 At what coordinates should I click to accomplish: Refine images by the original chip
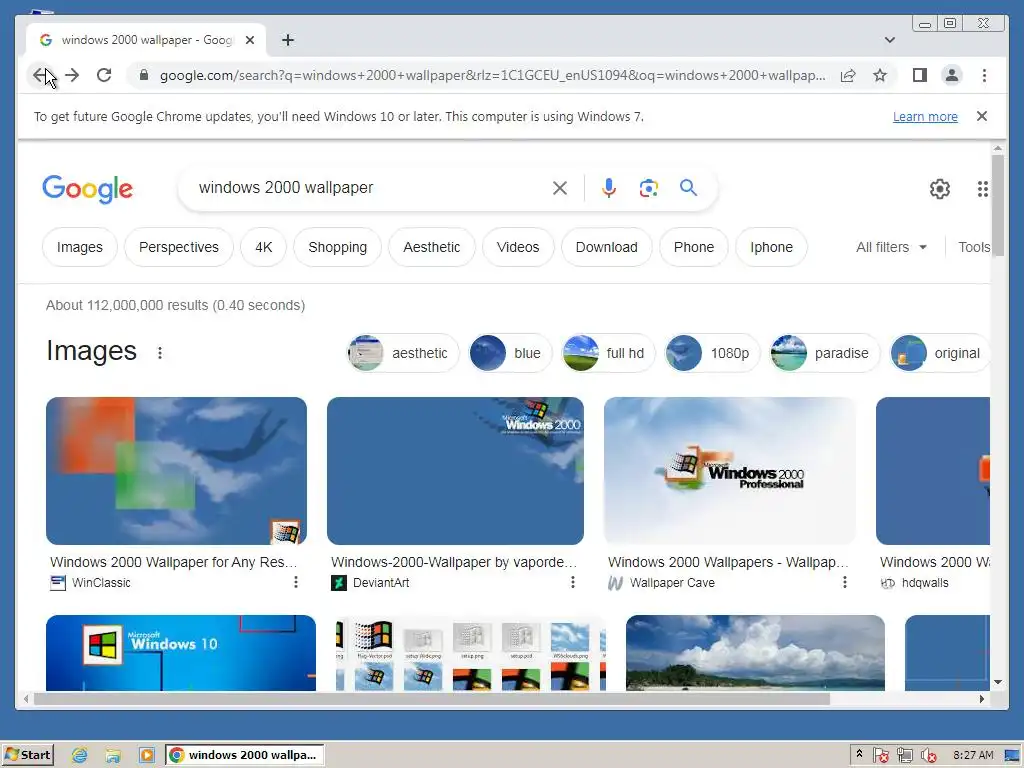tap(940, 353)
